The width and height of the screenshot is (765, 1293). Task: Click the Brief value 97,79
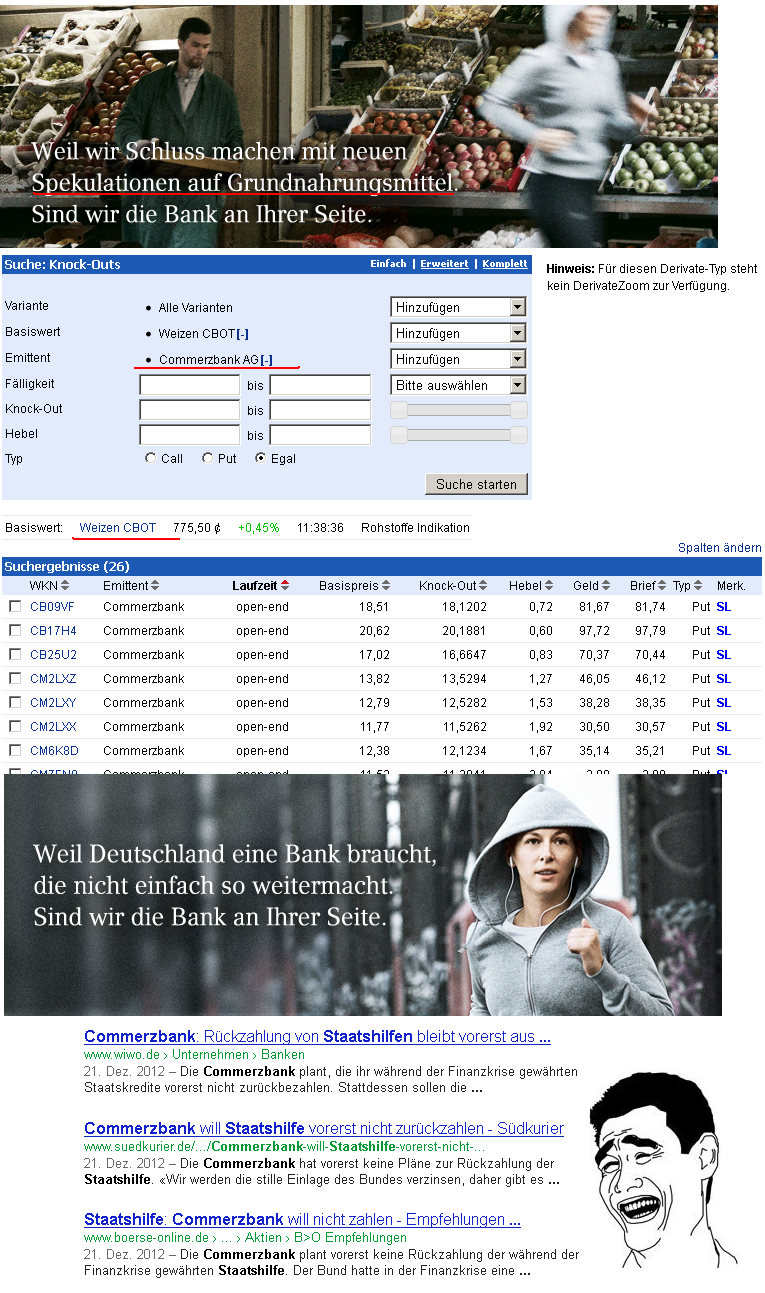point(650,631)
